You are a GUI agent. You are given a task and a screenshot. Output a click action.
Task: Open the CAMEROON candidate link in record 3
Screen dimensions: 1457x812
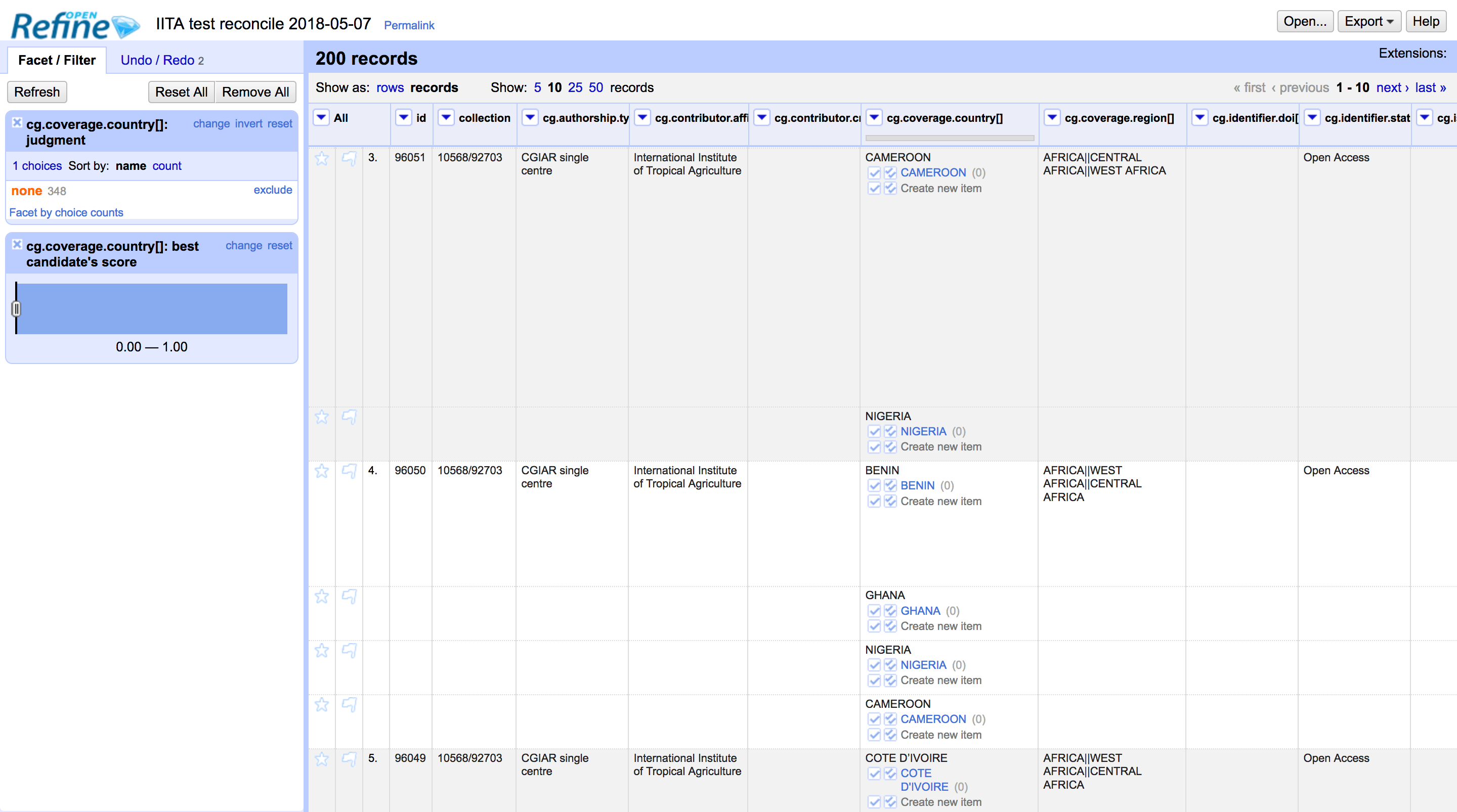[x=933, y=173]
